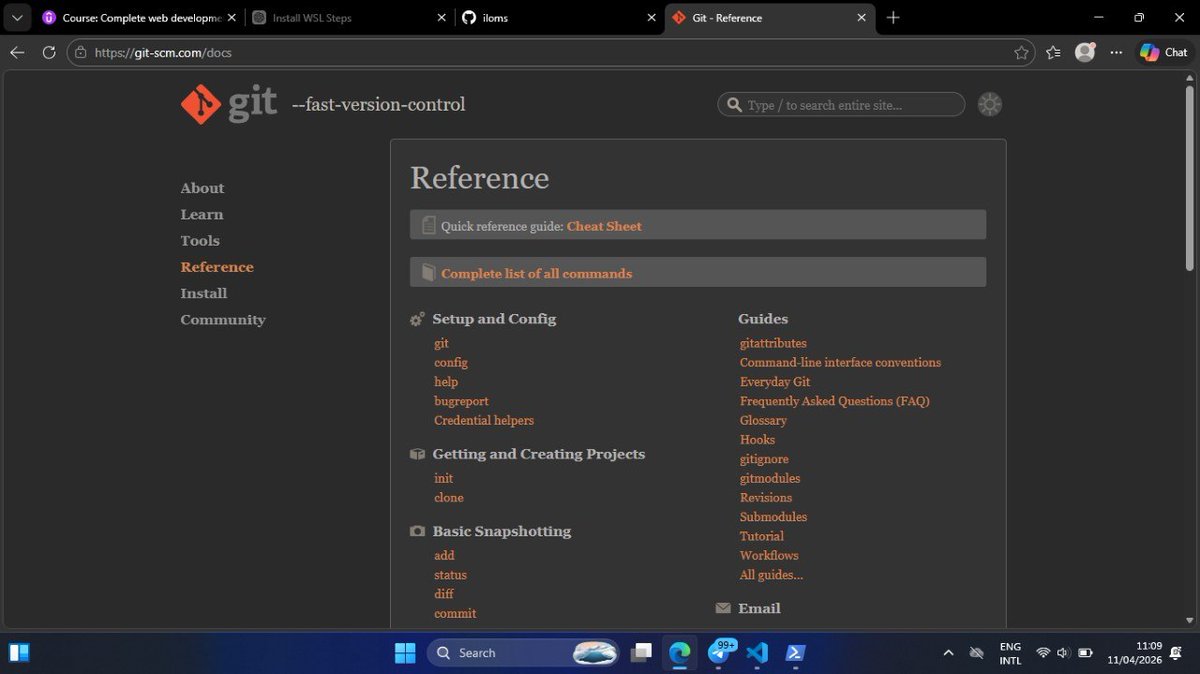This screenshot has height=674, width=1200.
Task: Open the About sidebar link
Action: tap(202, 188)
